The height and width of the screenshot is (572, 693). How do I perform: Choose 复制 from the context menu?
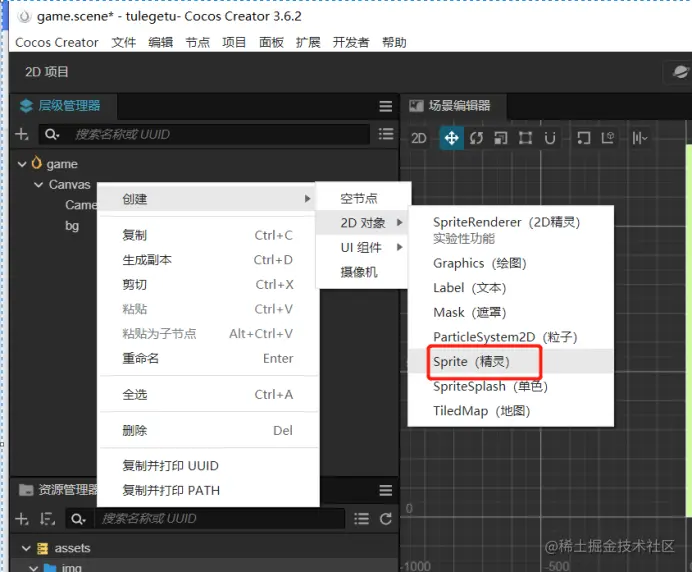[x=207, y=235]
